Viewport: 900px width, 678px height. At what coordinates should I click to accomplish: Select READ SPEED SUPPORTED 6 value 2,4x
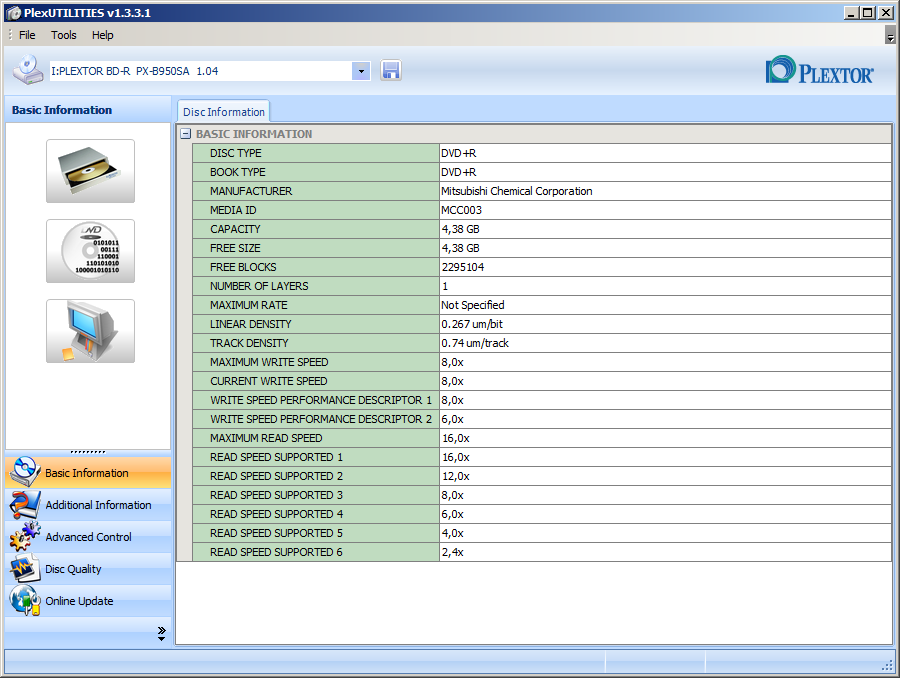coord(452,552)
